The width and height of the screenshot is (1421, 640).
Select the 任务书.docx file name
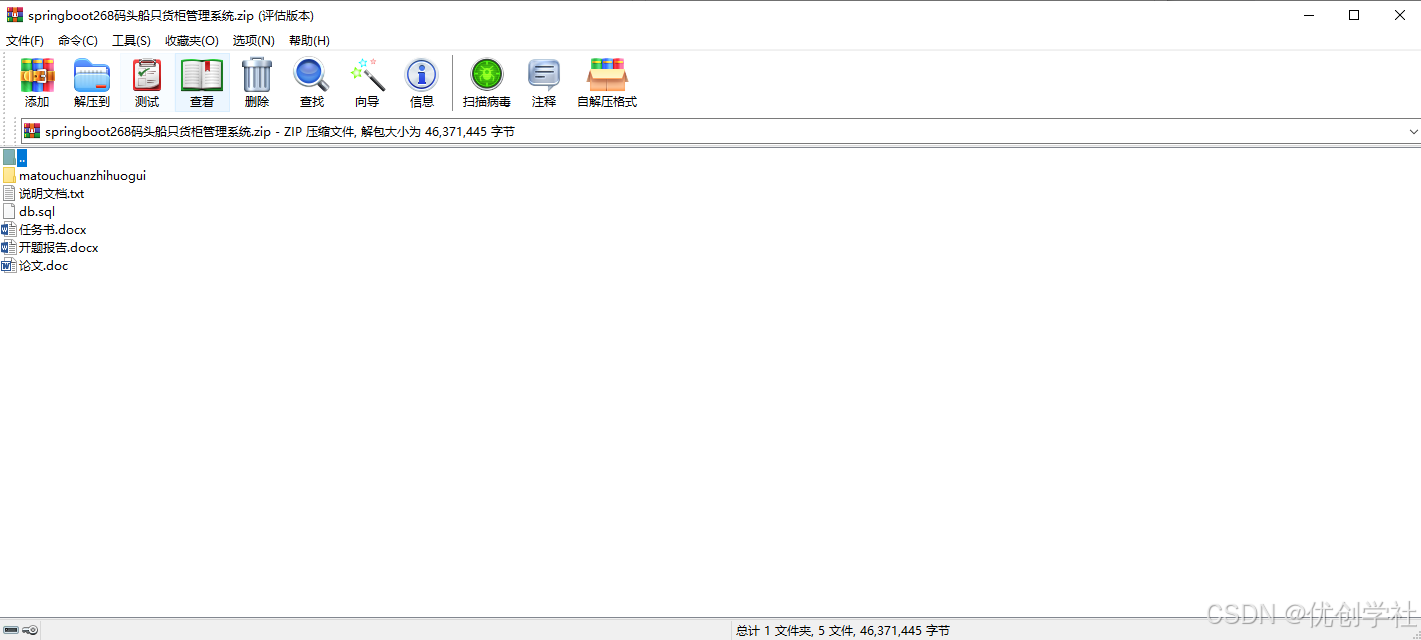53,229
